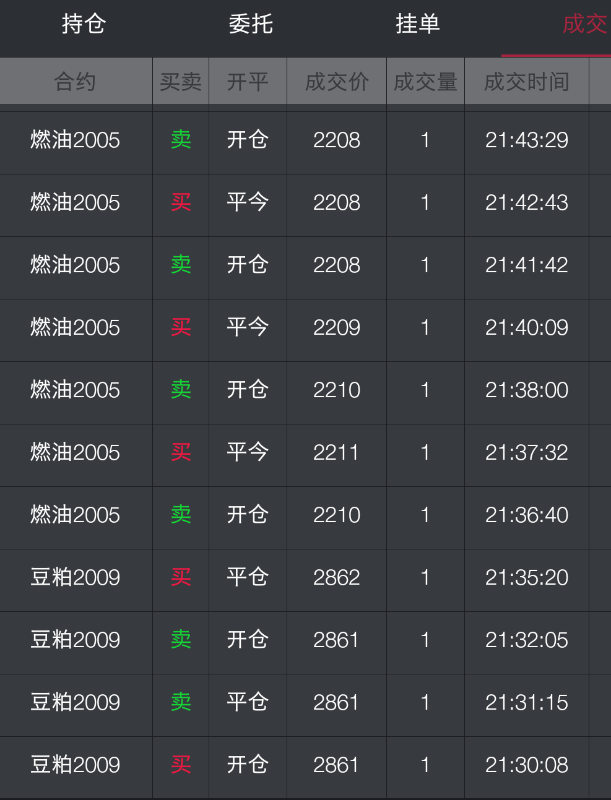Switch to the 持仓 tab
The image size is (611, 800).
84,24
